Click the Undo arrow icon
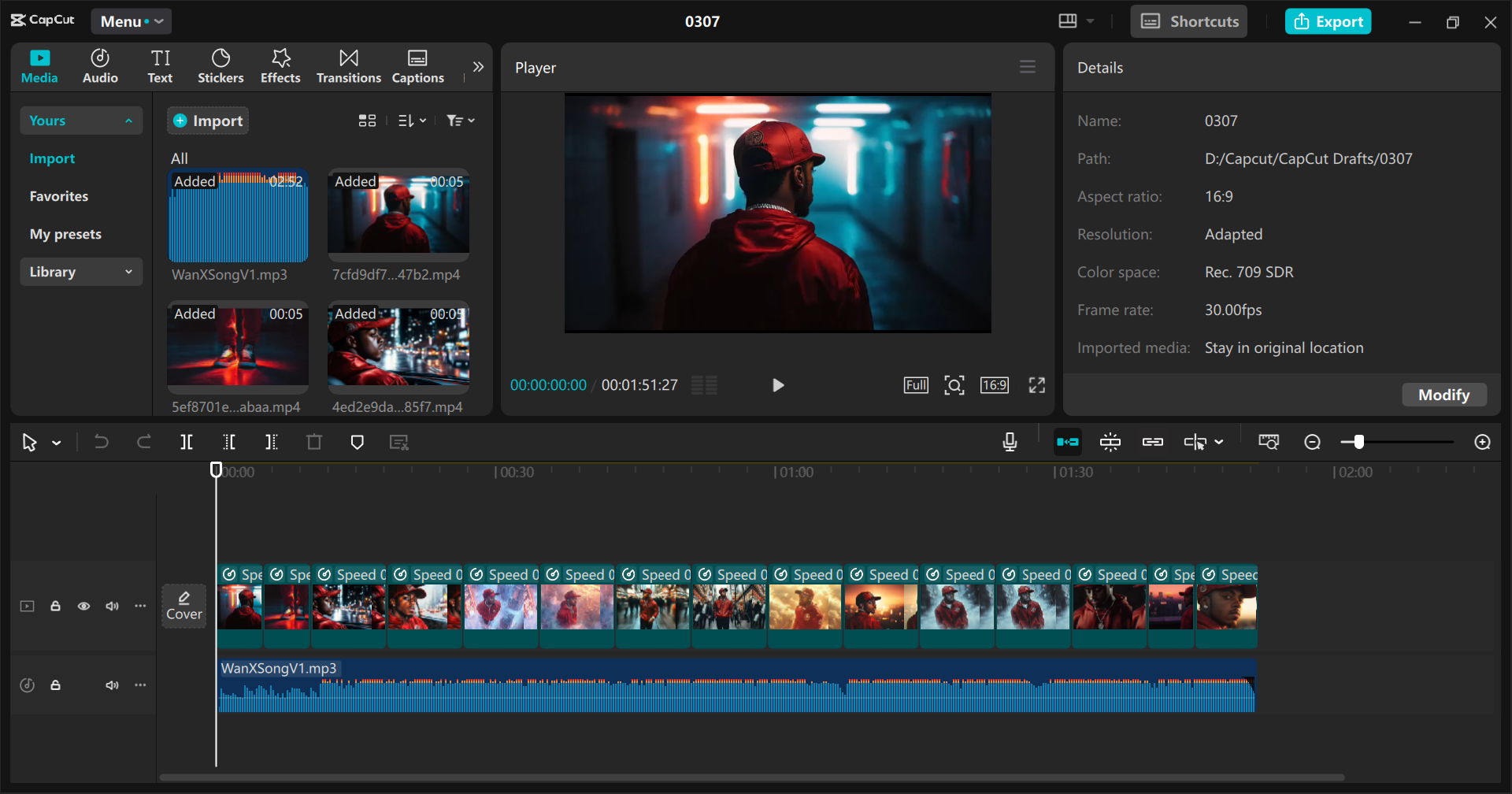 pos(102,442)
